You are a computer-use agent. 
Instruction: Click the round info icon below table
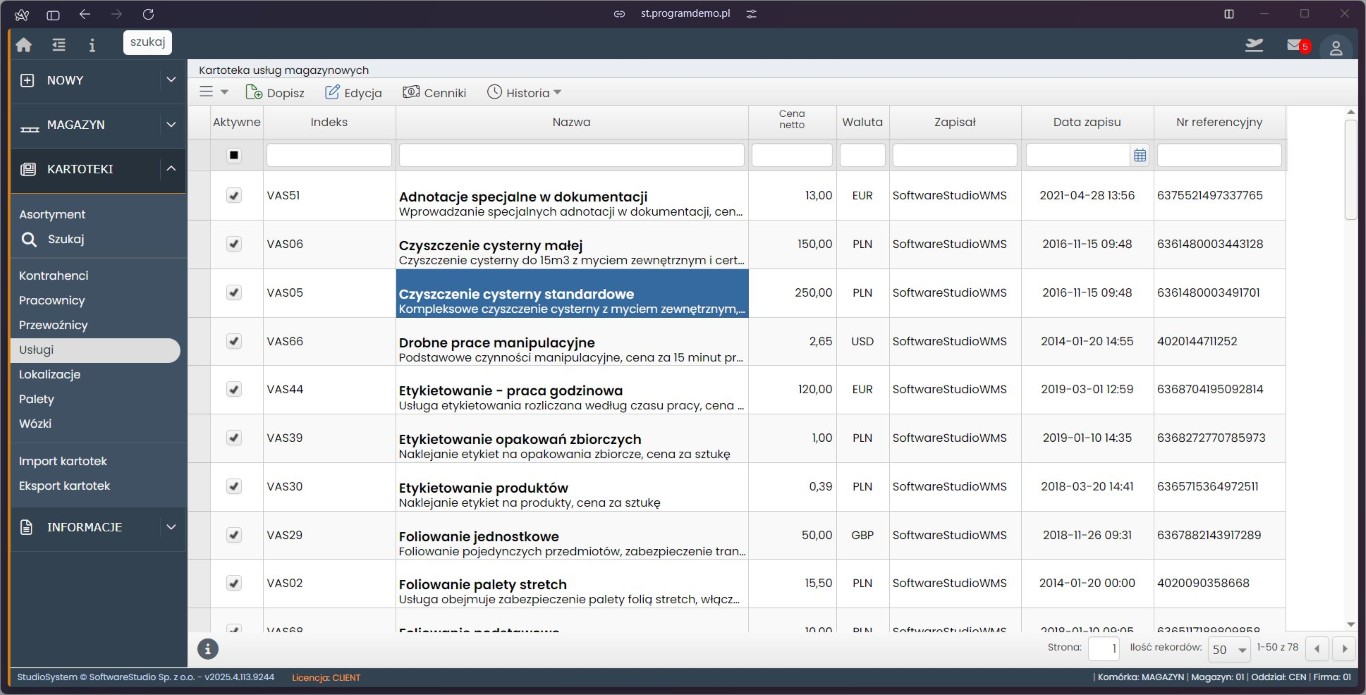(x=208, y=648)
